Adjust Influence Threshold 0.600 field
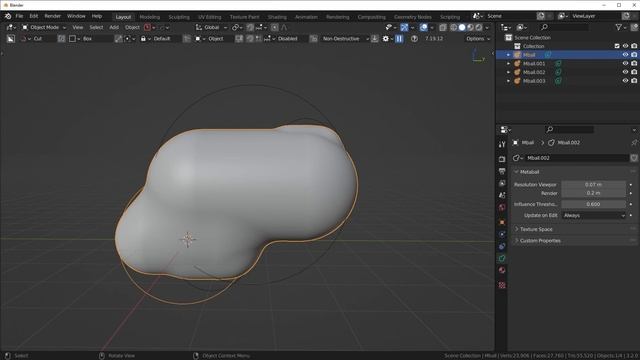 [x=593, y=204]
